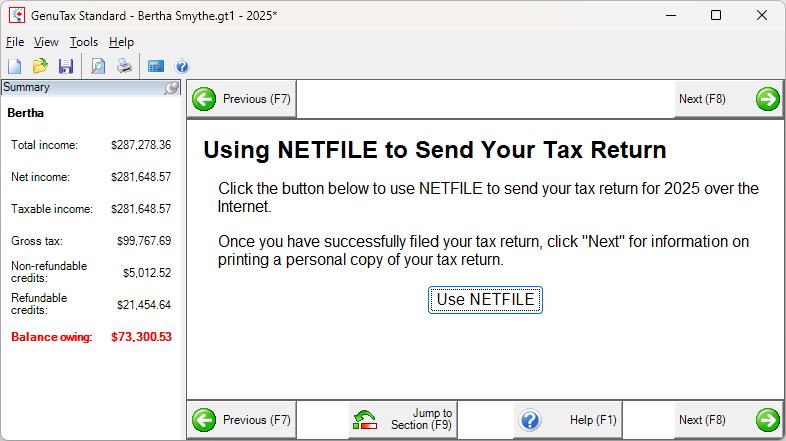The image size is (786, 441).
Task: Open the Help menu
Action: tap(121, 42)
